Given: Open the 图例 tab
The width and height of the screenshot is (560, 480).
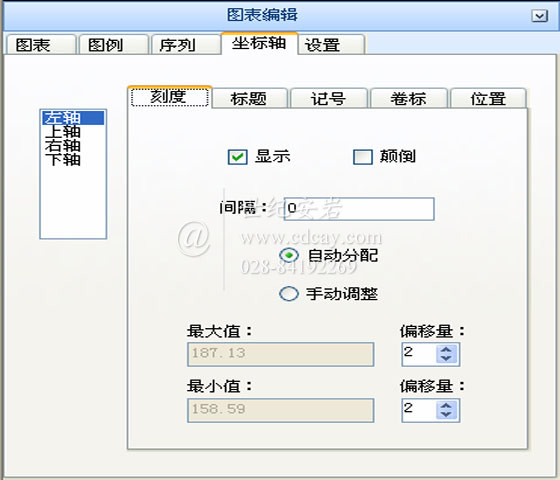Looking at the screenshot, I should (x=113, y=45).
